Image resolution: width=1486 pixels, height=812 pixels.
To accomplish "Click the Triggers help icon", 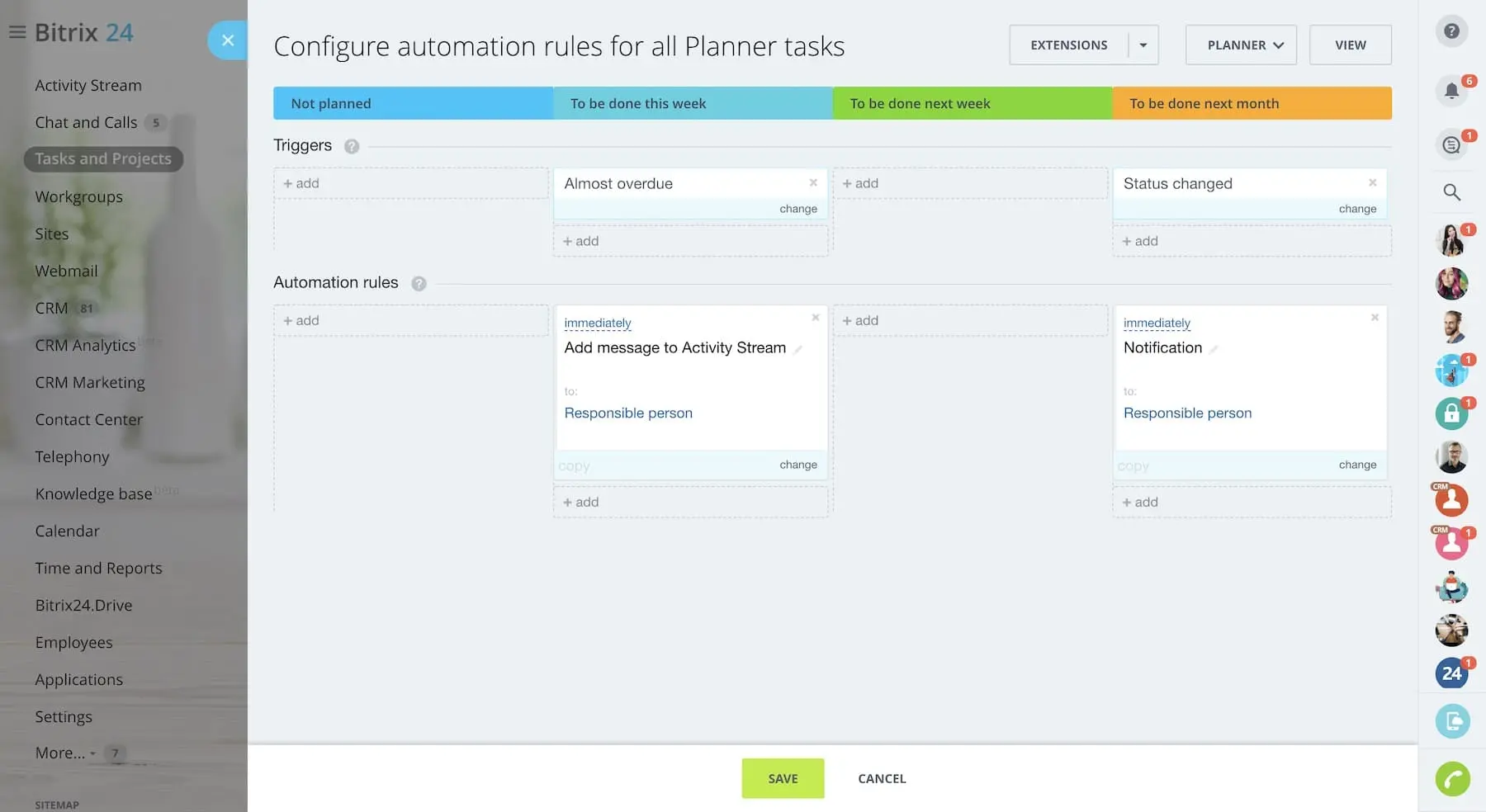I will tap(352, 147).
